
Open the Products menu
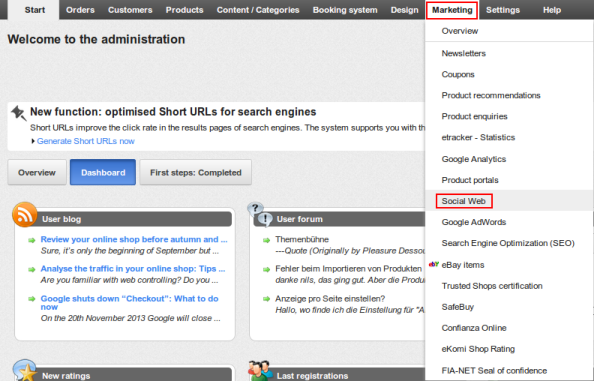click(184, 10)
